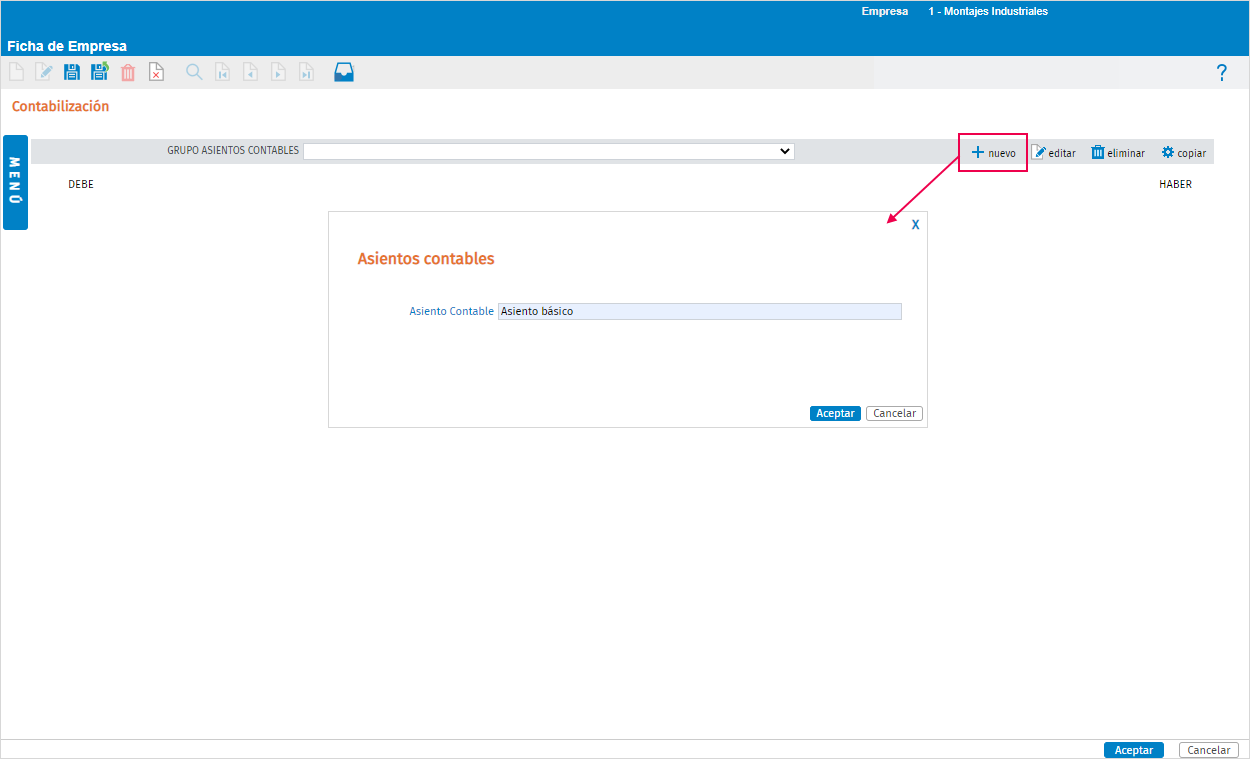
Task: Click Cancelar at the bottom of the page
Action: [1209, 750]
